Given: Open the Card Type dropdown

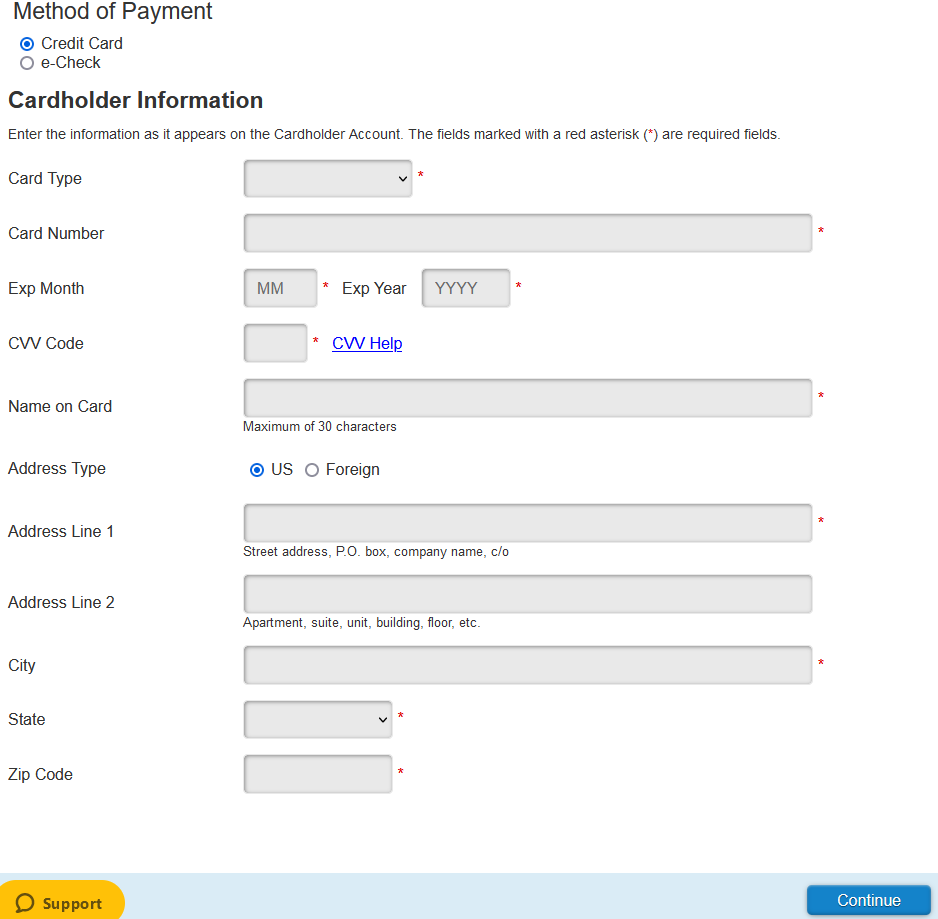Looking at the screenshot, I should [328, 178].
